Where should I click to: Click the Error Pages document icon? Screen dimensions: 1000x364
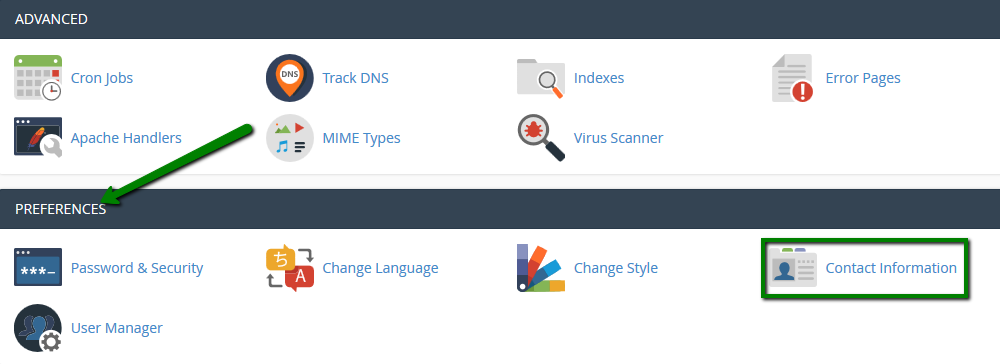click(x=793, y=78)
